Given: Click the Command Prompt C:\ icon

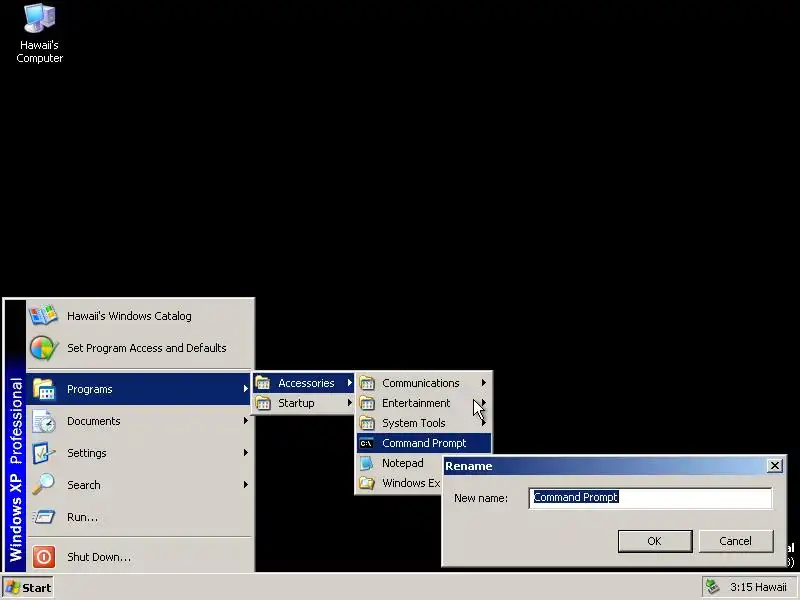Looking at the screenshot, I should pyautogui.click(x=366, y=443).
